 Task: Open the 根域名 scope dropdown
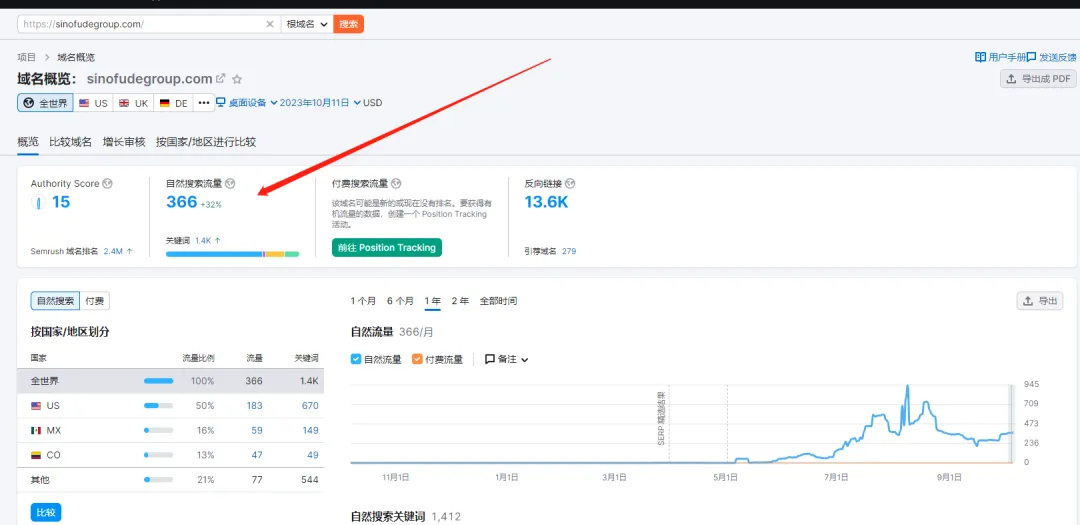click(x=307, y=24)
